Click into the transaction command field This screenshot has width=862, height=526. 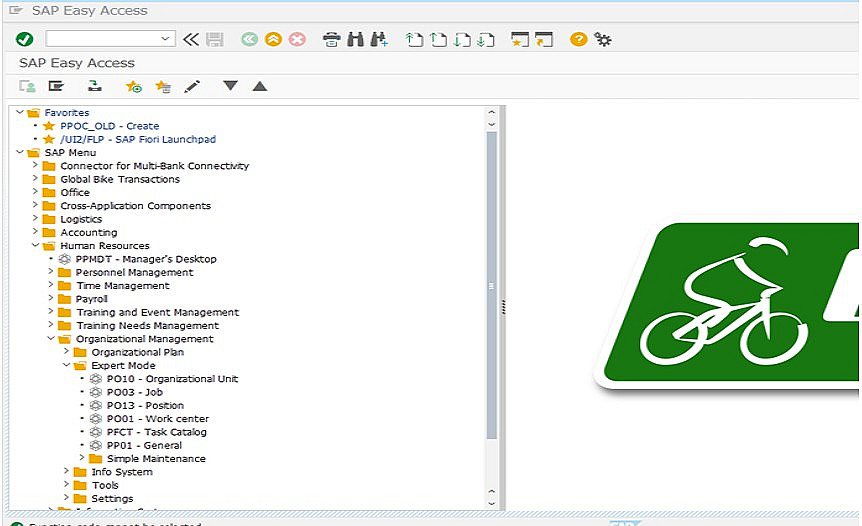coord(102,38)
